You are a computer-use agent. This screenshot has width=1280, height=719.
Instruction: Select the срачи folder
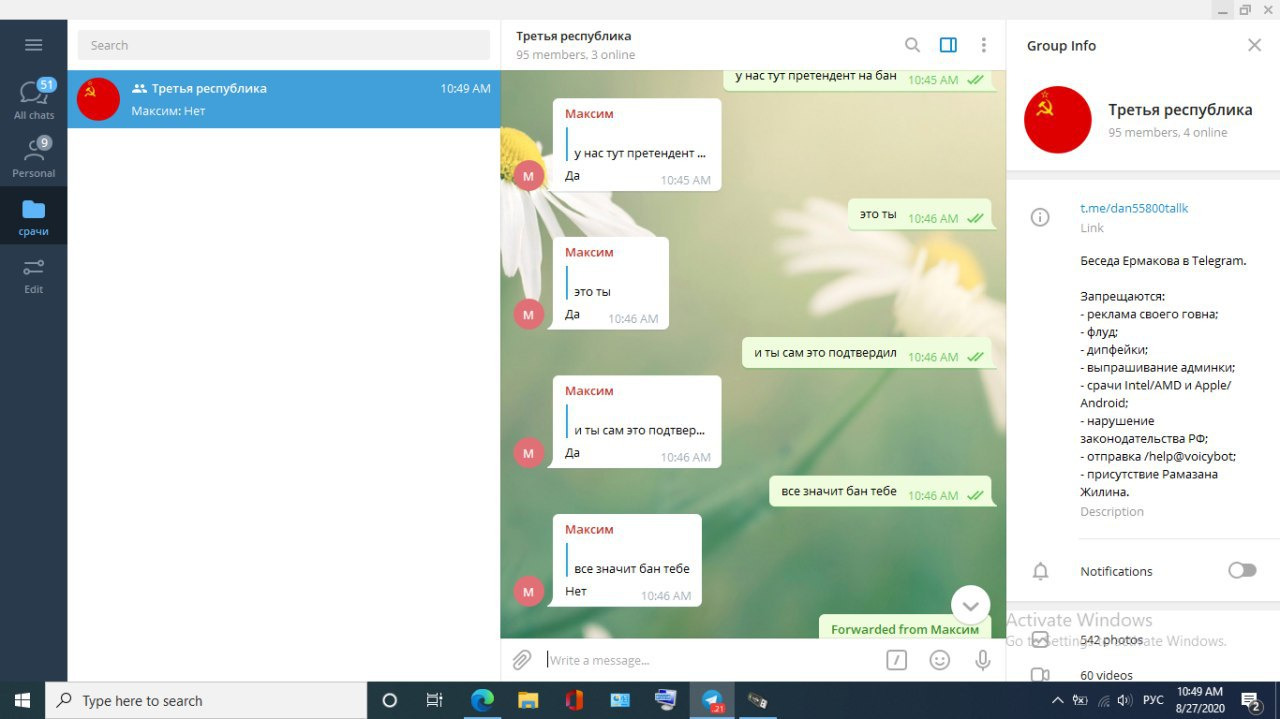click(33, 215)
